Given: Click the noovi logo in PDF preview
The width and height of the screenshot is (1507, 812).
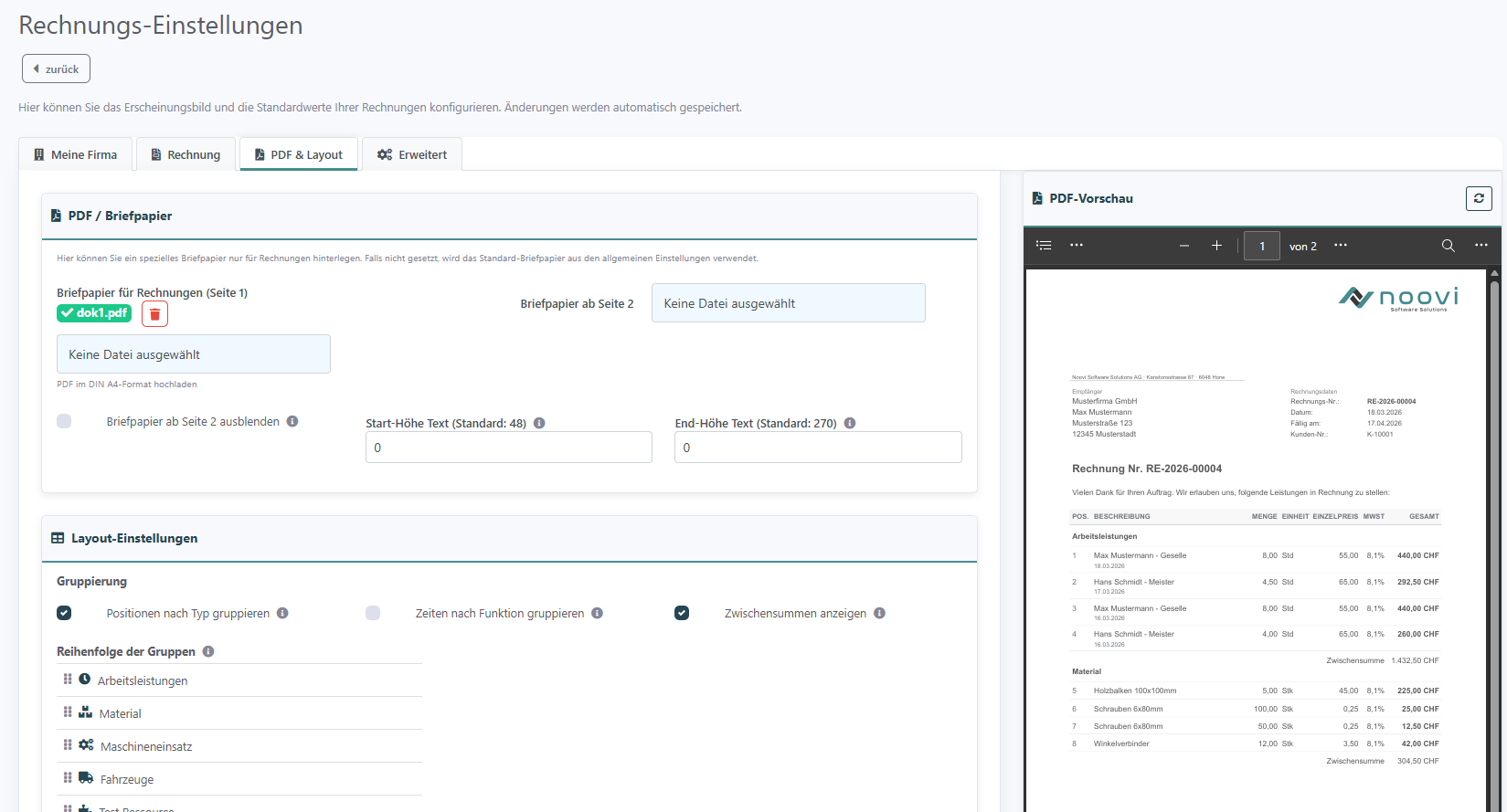Looking at the screenshot, I should click(1398, 298).
